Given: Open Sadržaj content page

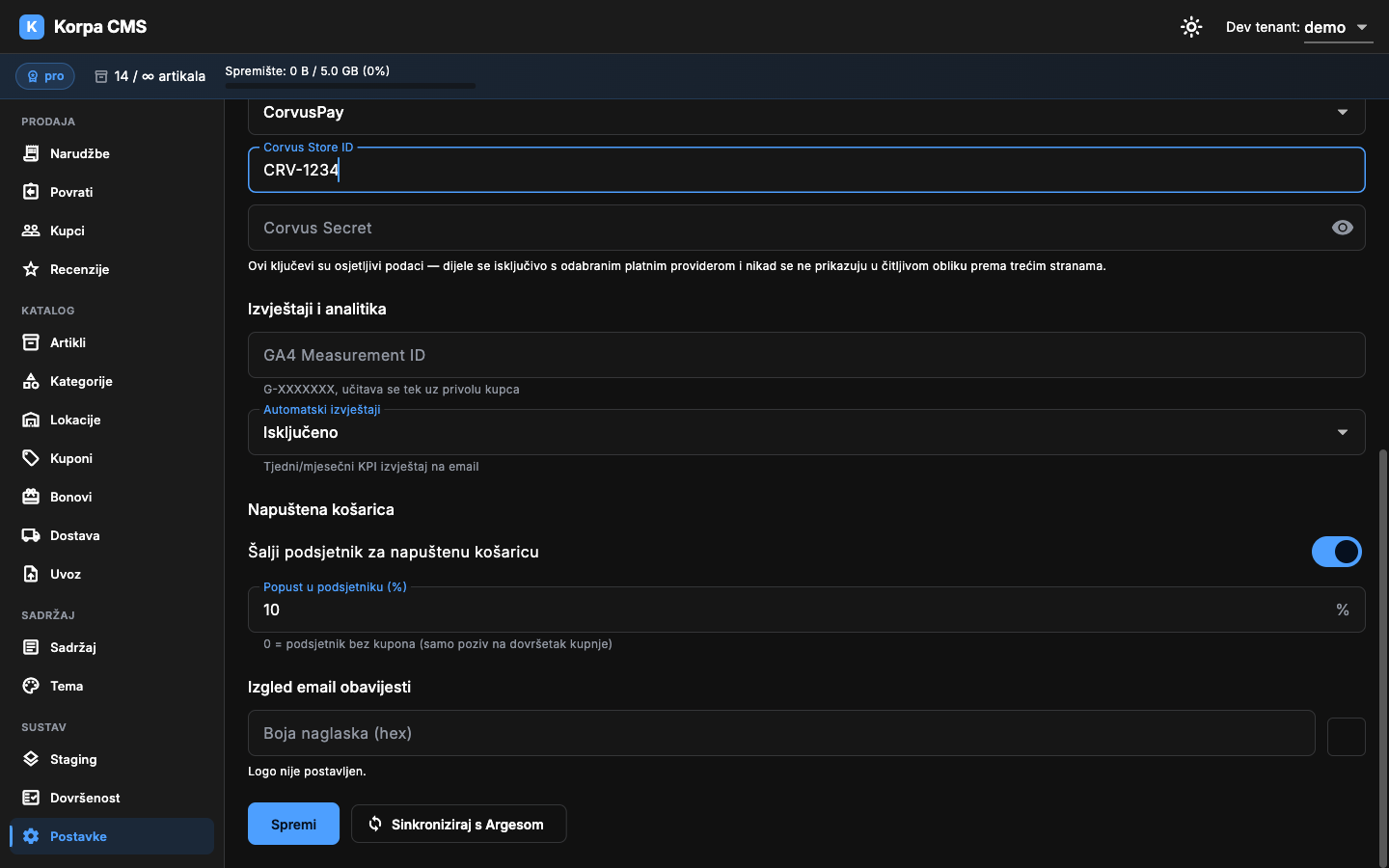Looking at the screenshot, I should tap(112, 647).
